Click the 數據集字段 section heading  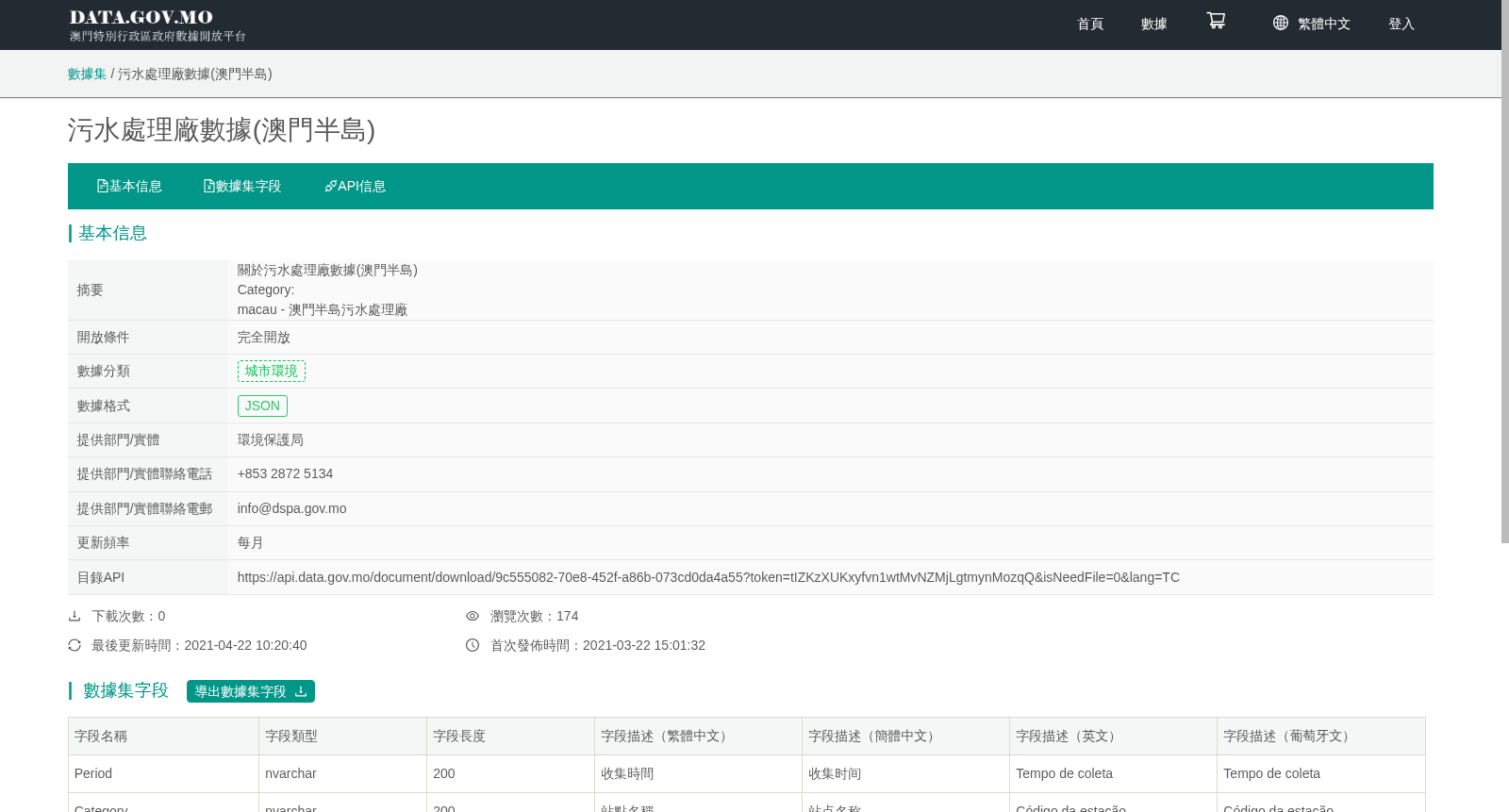pos(125,690)
